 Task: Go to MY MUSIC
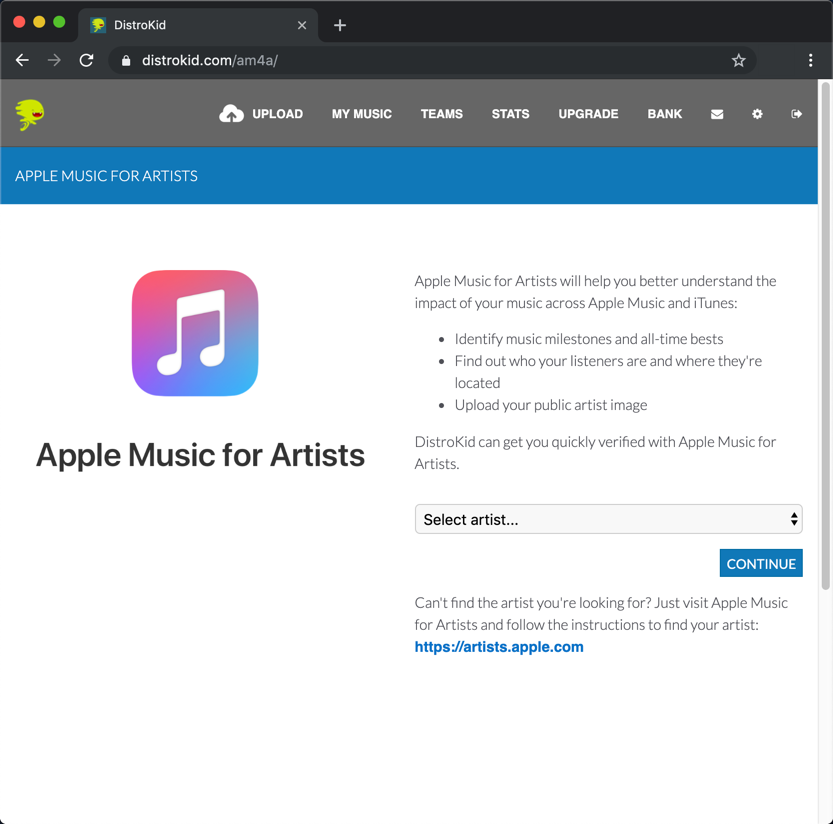click(362, 114)
